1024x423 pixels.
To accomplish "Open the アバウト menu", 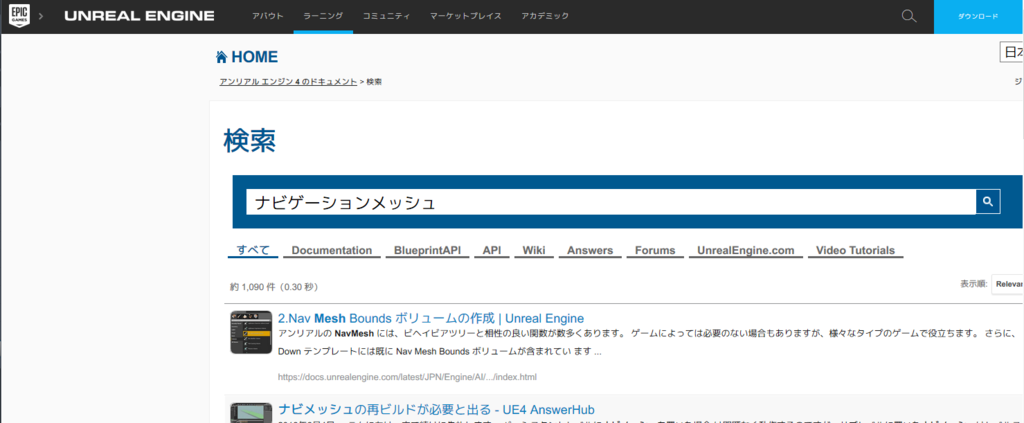I will [268, 16].
